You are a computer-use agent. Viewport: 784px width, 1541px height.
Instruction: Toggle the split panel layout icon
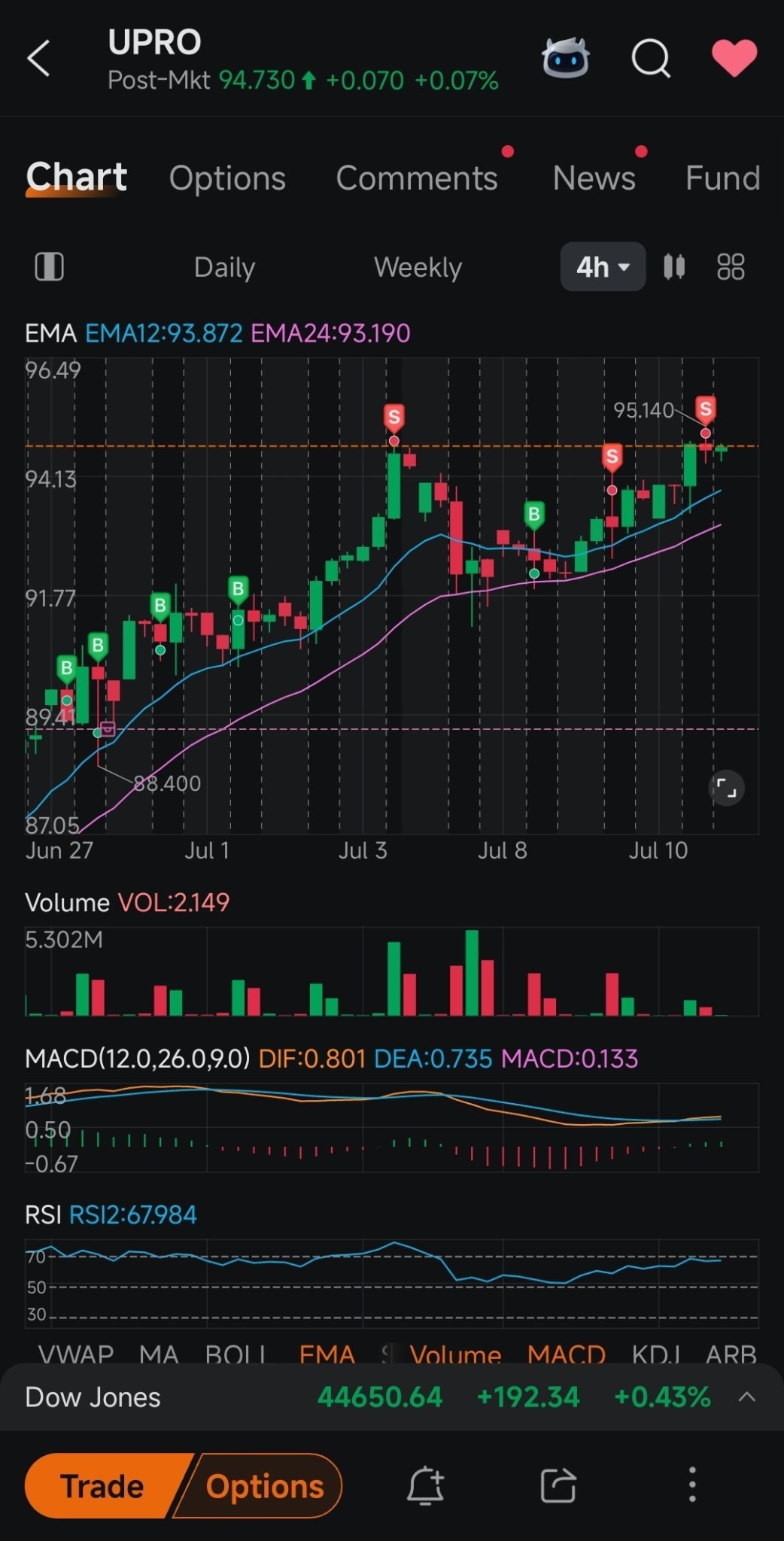click(50, 266)
